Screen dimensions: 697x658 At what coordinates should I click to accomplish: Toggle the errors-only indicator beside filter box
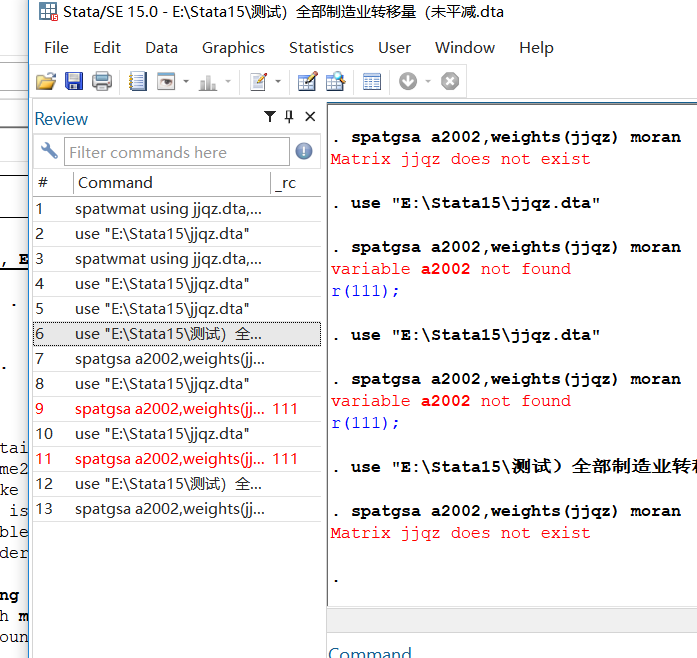[305, 152]
